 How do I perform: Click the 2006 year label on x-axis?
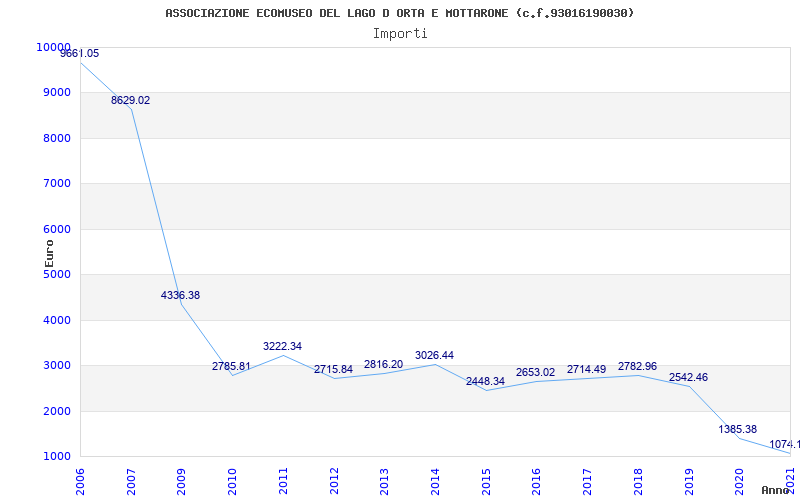click(80, 481)
